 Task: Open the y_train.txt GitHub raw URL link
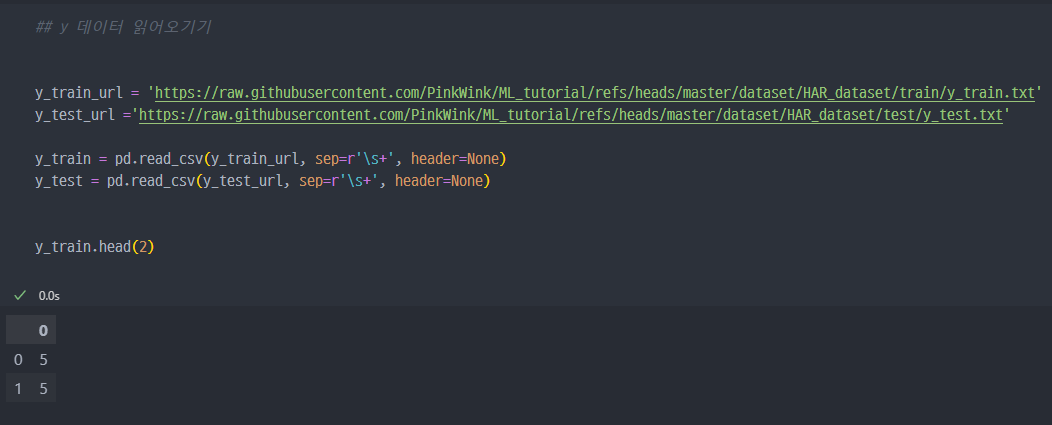tap(595, 93)
